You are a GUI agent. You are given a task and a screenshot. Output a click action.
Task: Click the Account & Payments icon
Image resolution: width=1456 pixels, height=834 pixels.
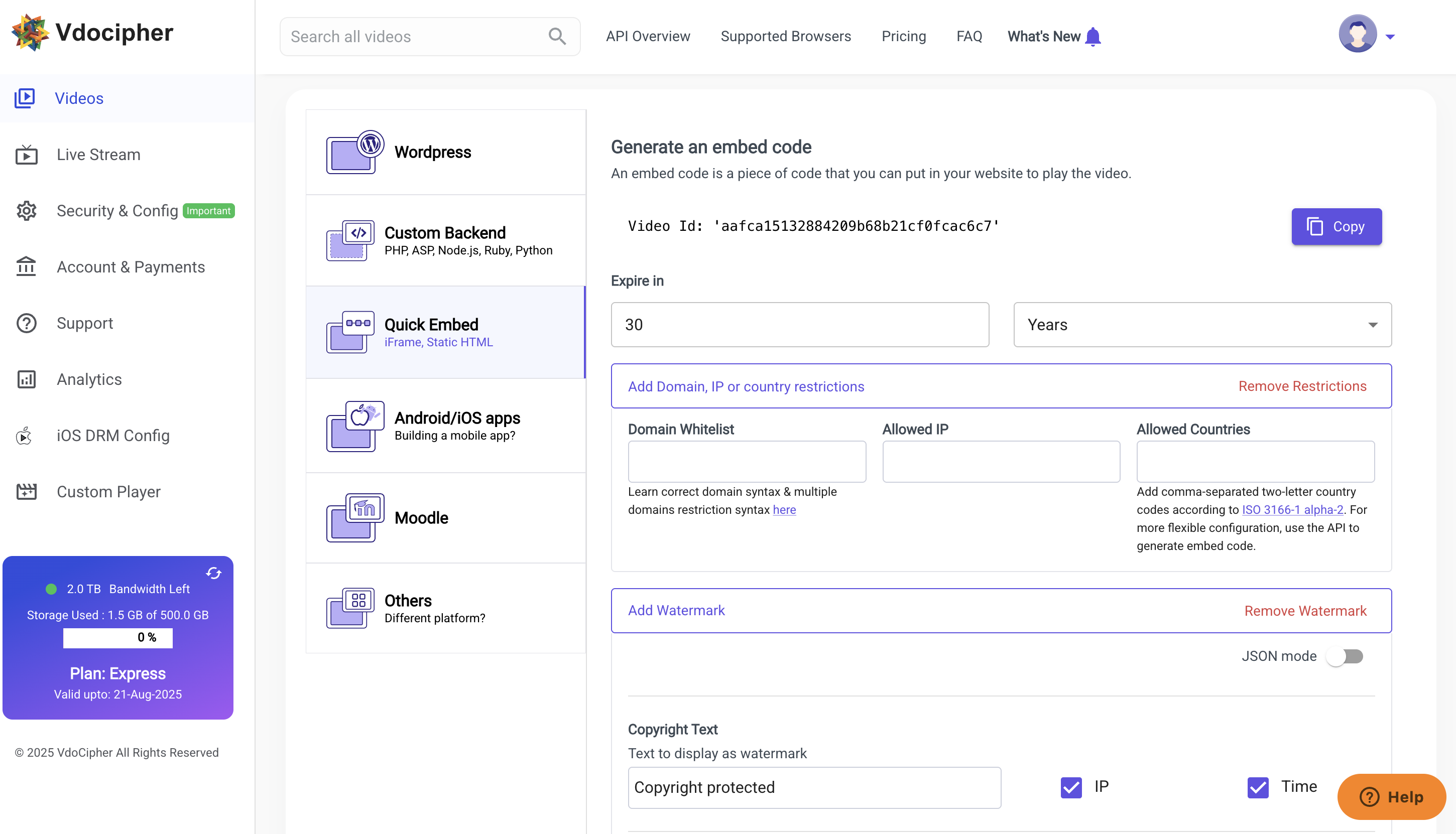[26, 267]
